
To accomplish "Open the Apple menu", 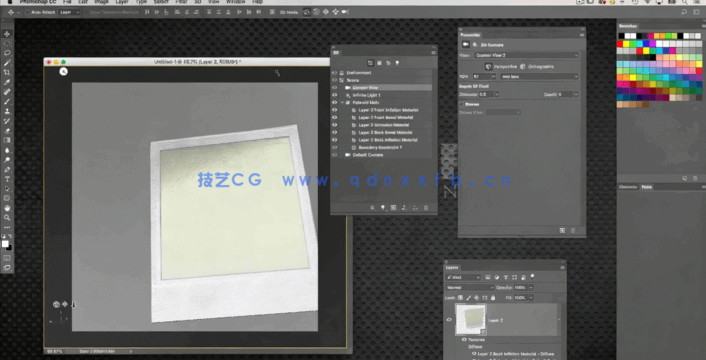I will pos(10,2).
